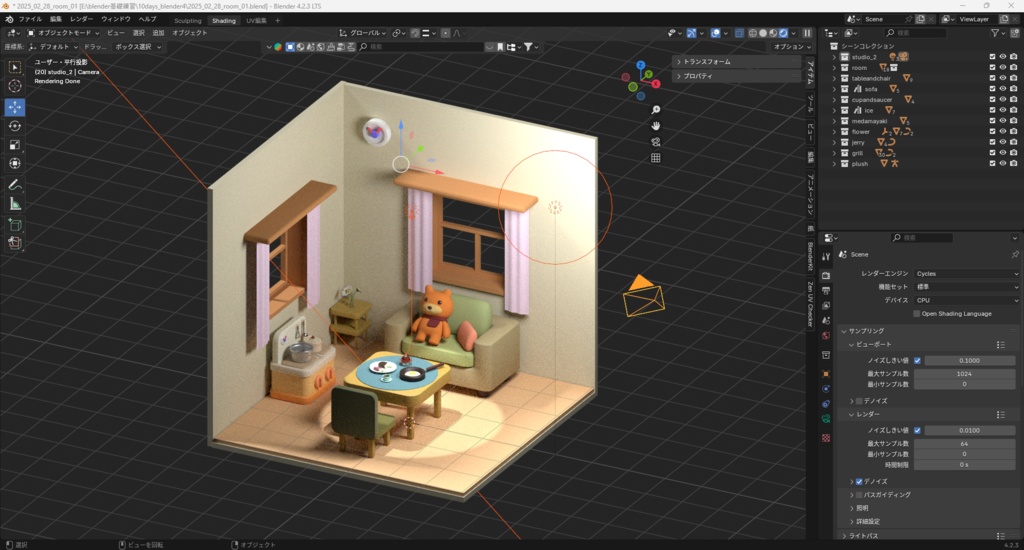Open the BlenderKit sidebar tab
The width and height of the screenshot is (1024, 550).
pos(810,256)
